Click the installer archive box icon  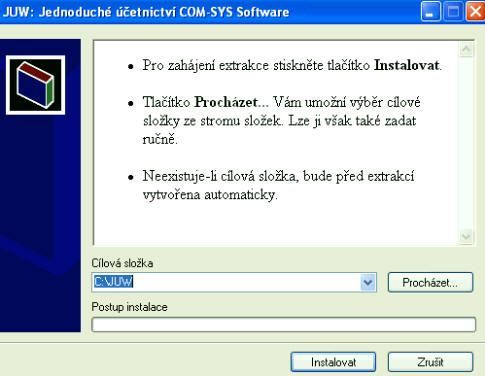pos(35,85)
